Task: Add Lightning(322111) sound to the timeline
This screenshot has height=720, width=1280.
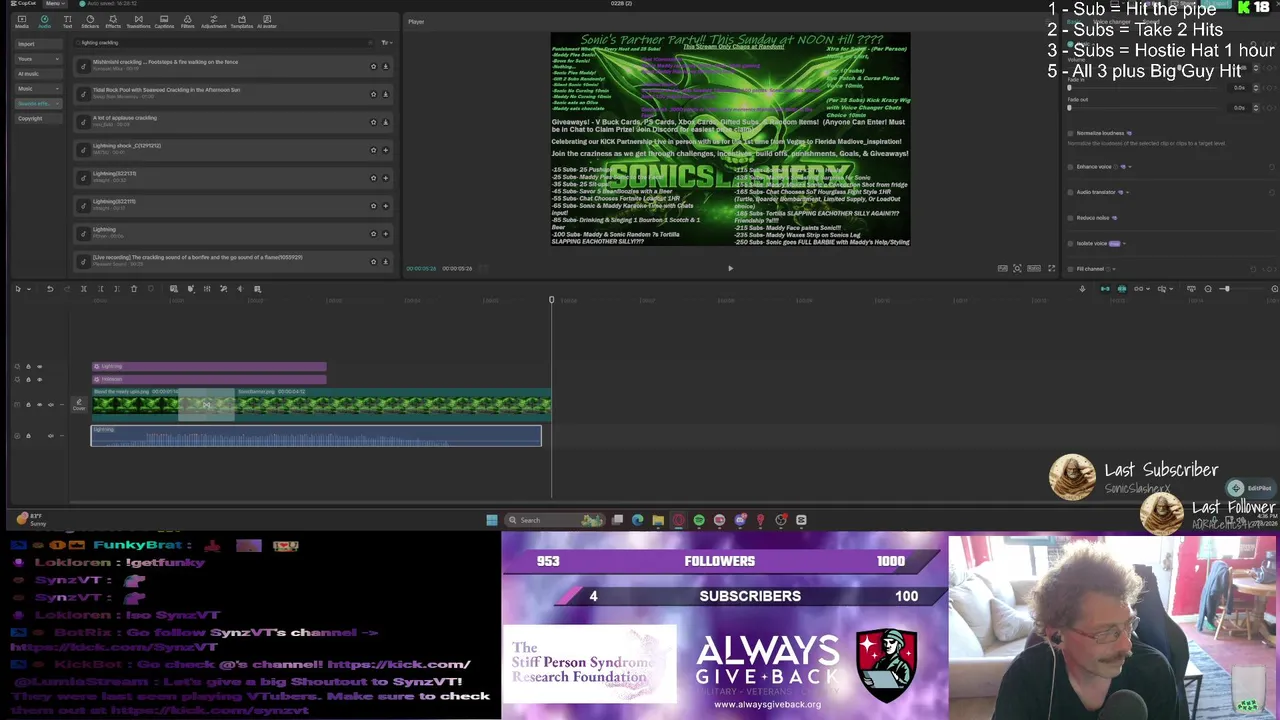Action: pyautogui.click(x=385, y=207)
